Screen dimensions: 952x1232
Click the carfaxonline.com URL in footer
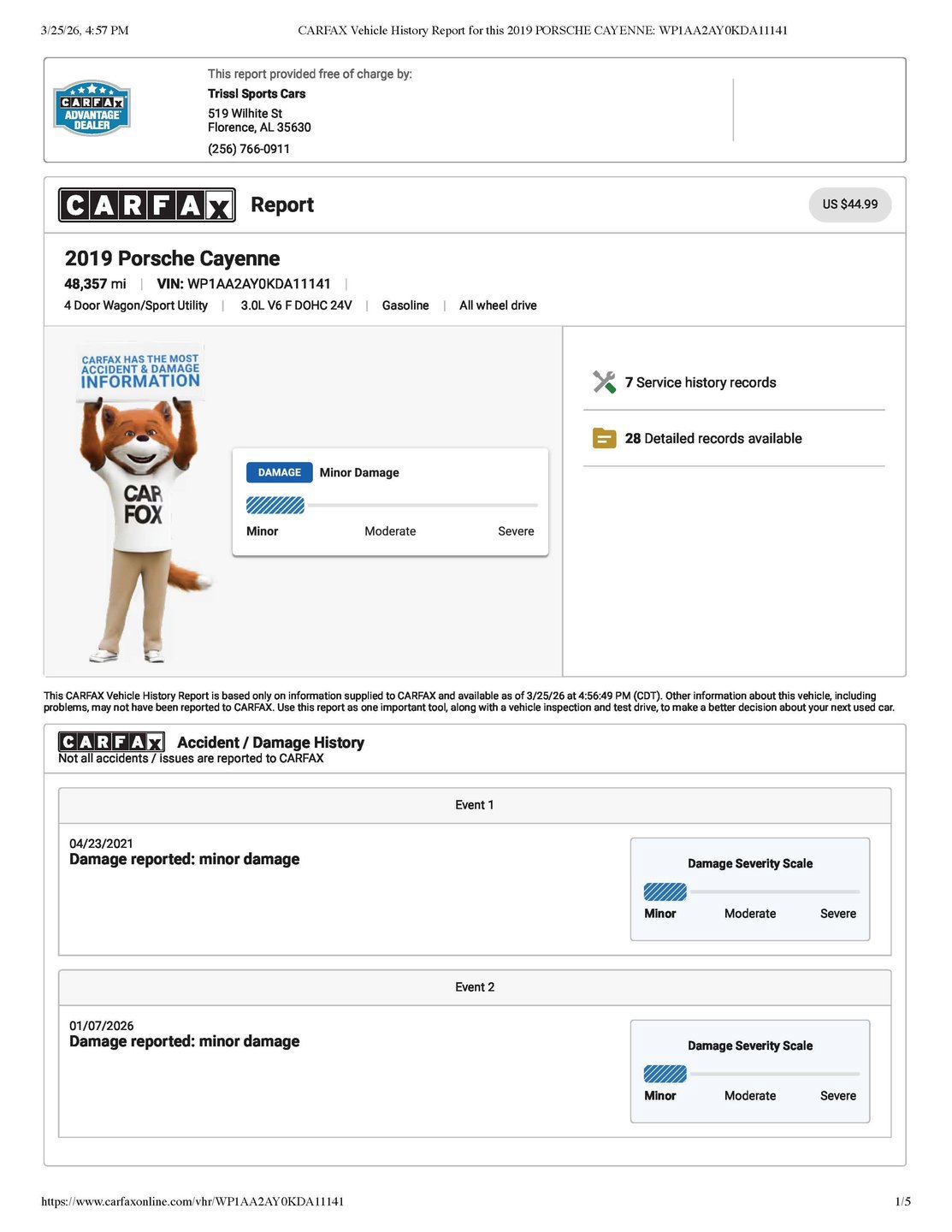192,1201
